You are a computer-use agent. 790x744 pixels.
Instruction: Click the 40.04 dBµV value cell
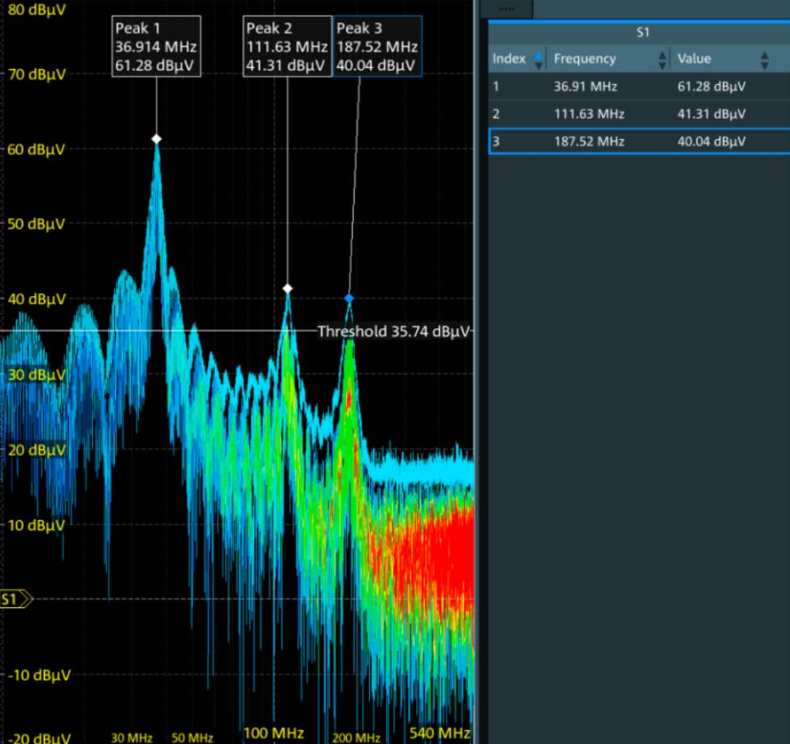click(711, 141)
